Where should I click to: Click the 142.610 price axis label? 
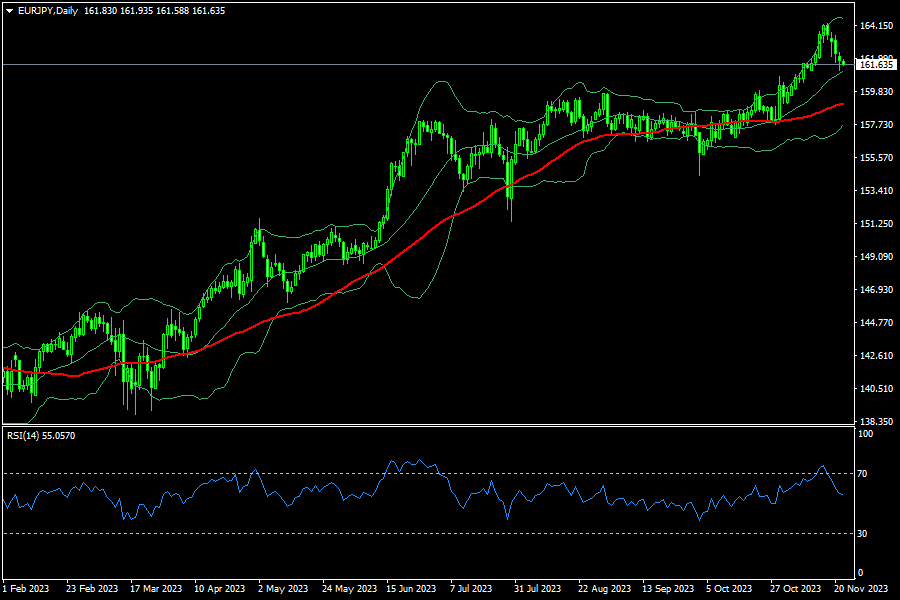876,356
